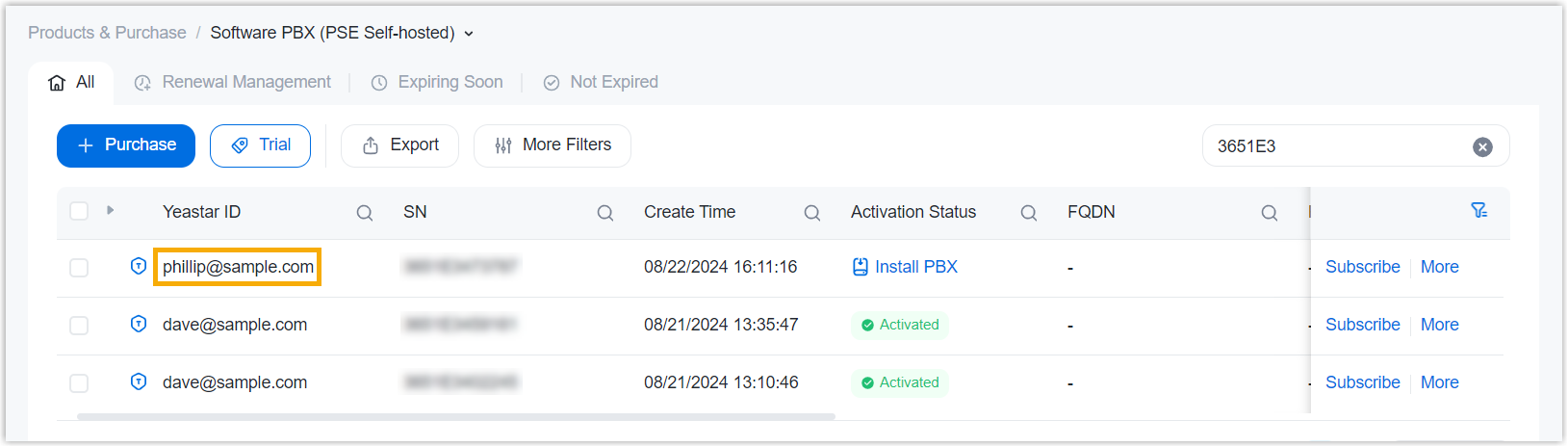Expand Software PBX (PSE Self-hosted) dropdown
This screenshot has width=1568, height=447.
tap(469, 34)
